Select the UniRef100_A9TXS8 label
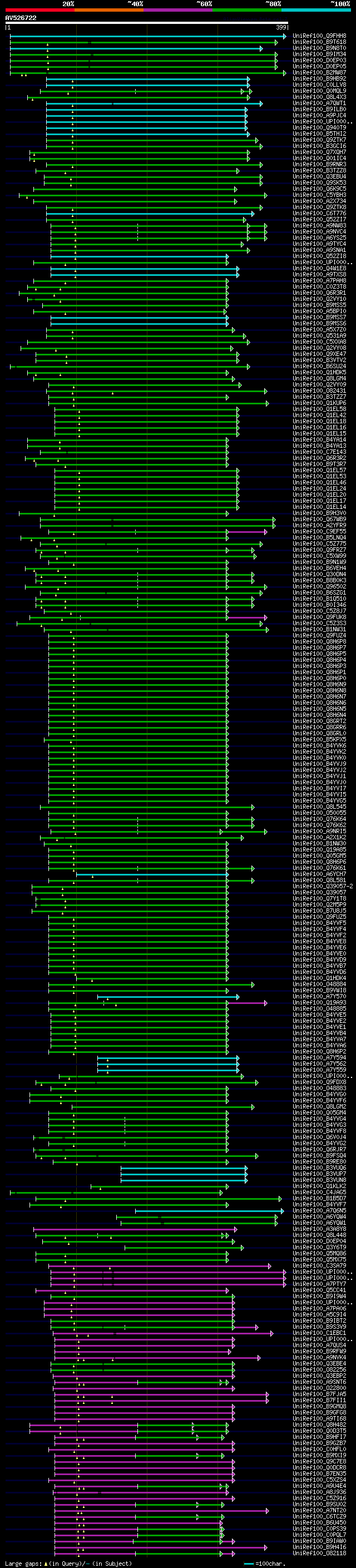The width and height of the screenshot is (356, 1568). 319,275
